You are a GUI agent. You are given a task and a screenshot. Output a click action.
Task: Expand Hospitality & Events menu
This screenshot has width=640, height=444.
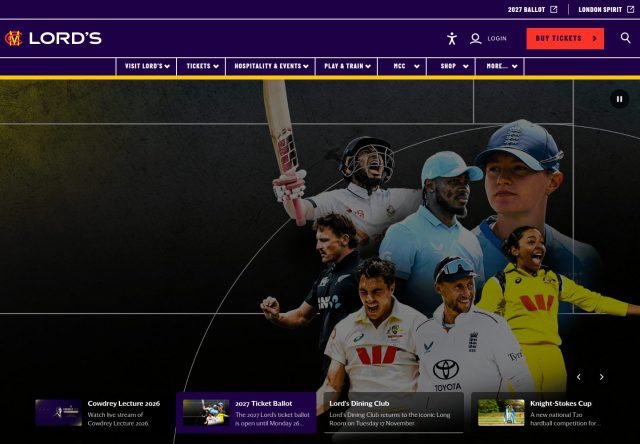click(271, 66)
